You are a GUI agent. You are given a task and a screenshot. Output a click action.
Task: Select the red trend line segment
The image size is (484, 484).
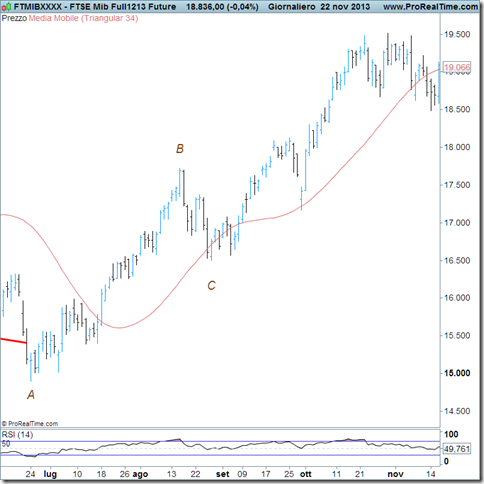pos(13,341)
